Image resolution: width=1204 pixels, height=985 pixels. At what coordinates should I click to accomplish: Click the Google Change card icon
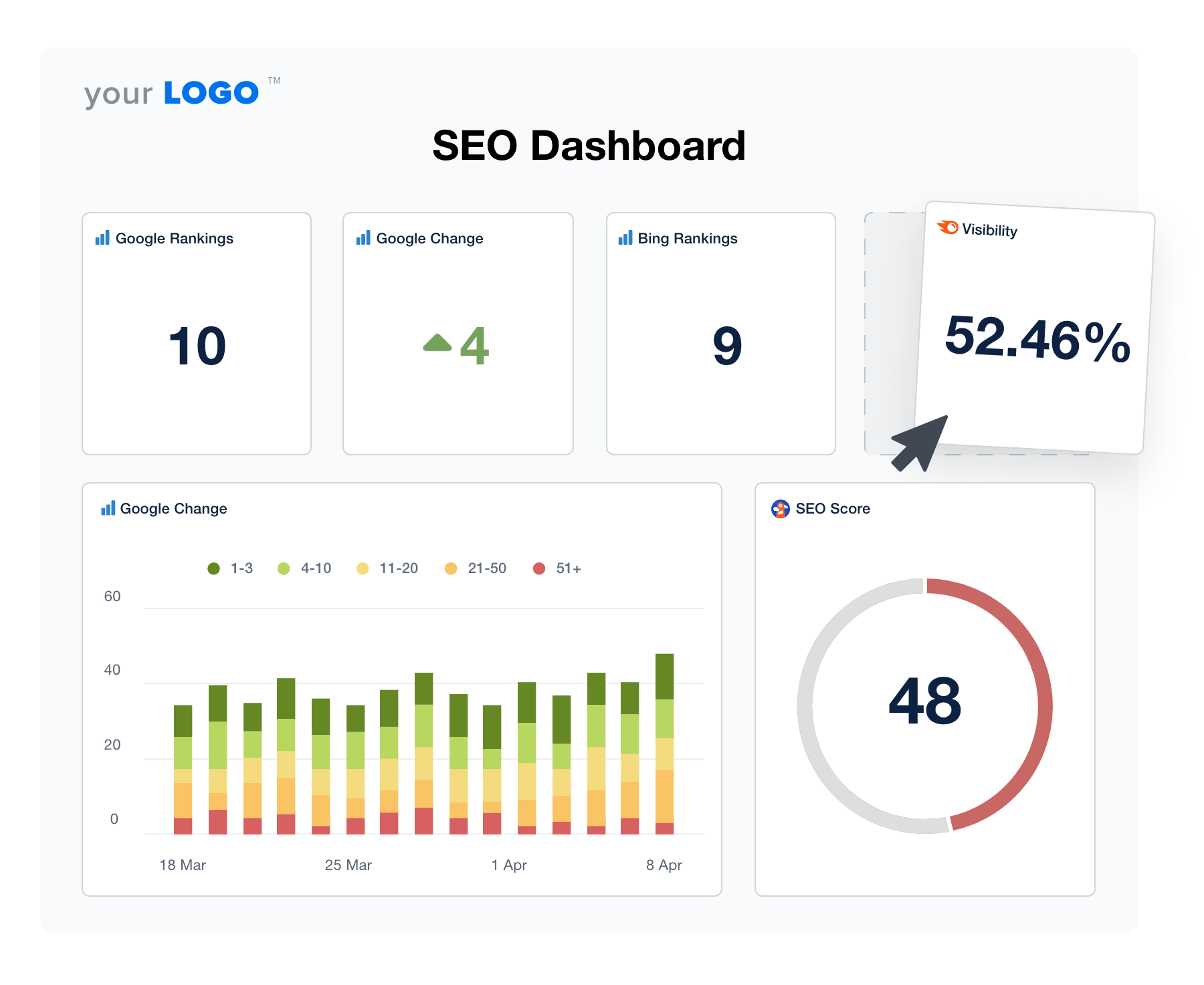(363, 238)
